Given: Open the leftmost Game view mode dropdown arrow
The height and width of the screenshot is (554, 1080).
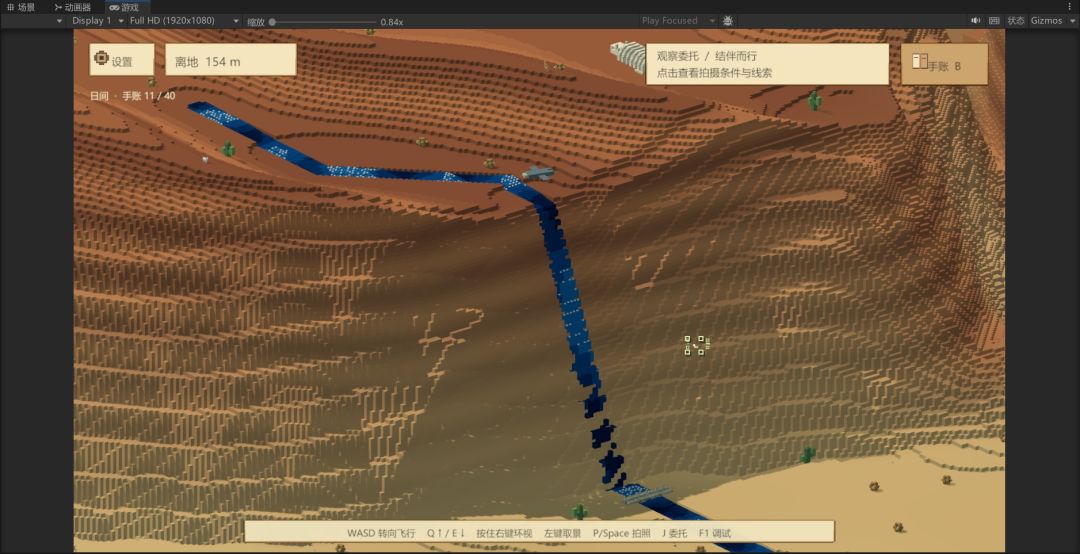Looking at the screenshot, I should coord(59,21).
